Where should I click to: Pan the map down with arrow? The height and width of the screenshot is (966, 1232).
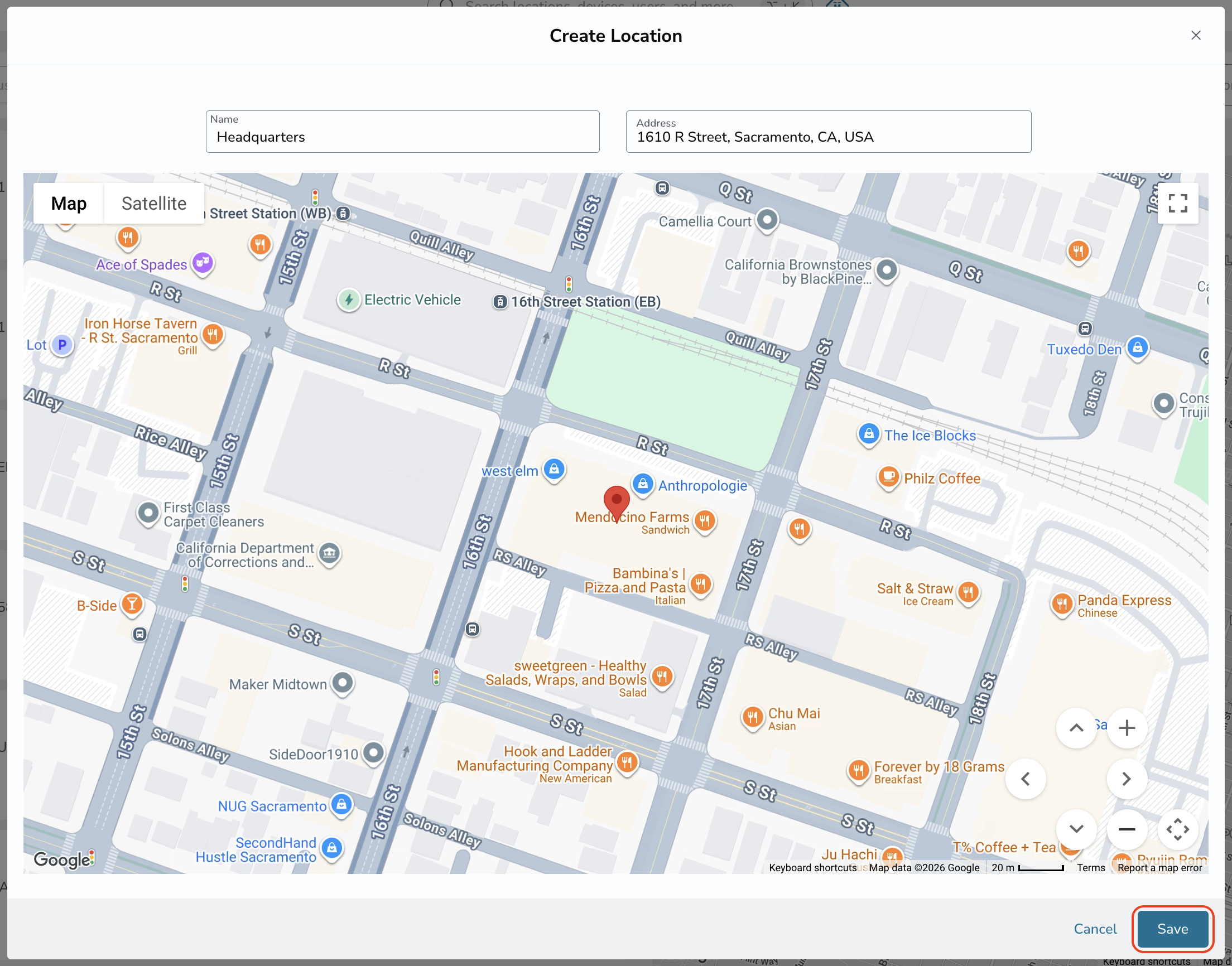pos(1076,829)
